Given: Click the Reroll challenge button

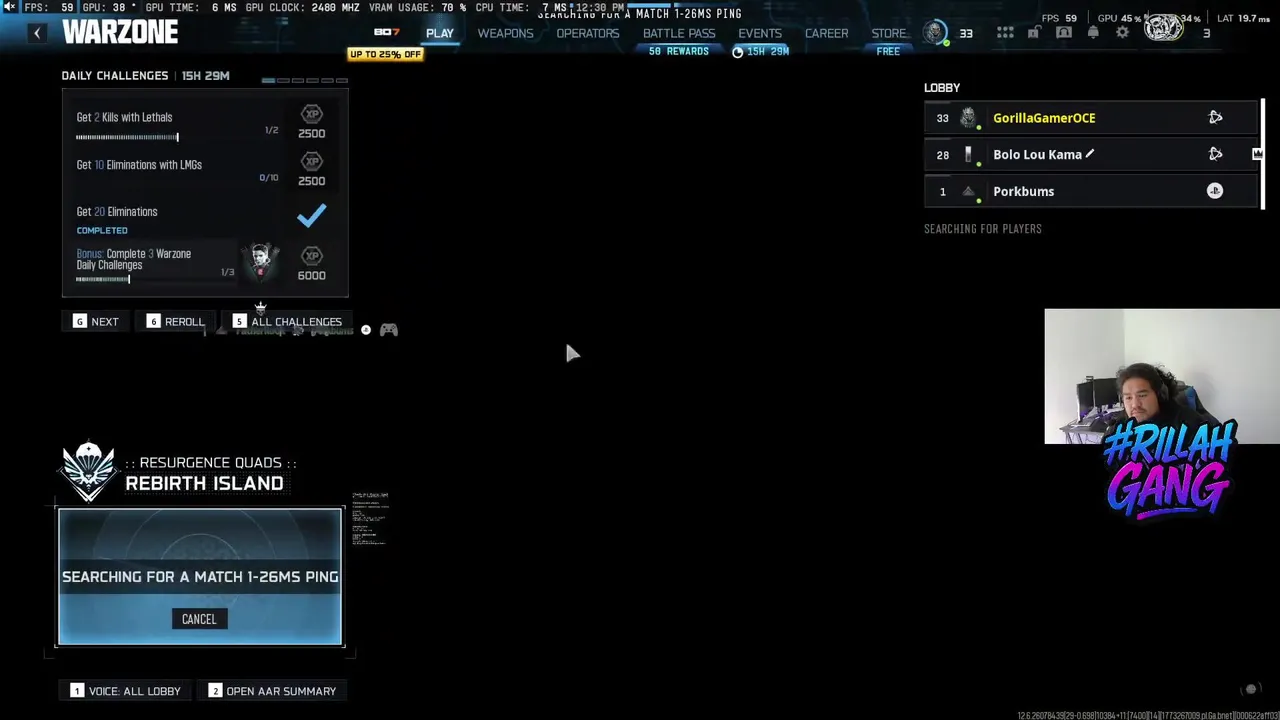Looking at the screenshot, I should 175,321.
